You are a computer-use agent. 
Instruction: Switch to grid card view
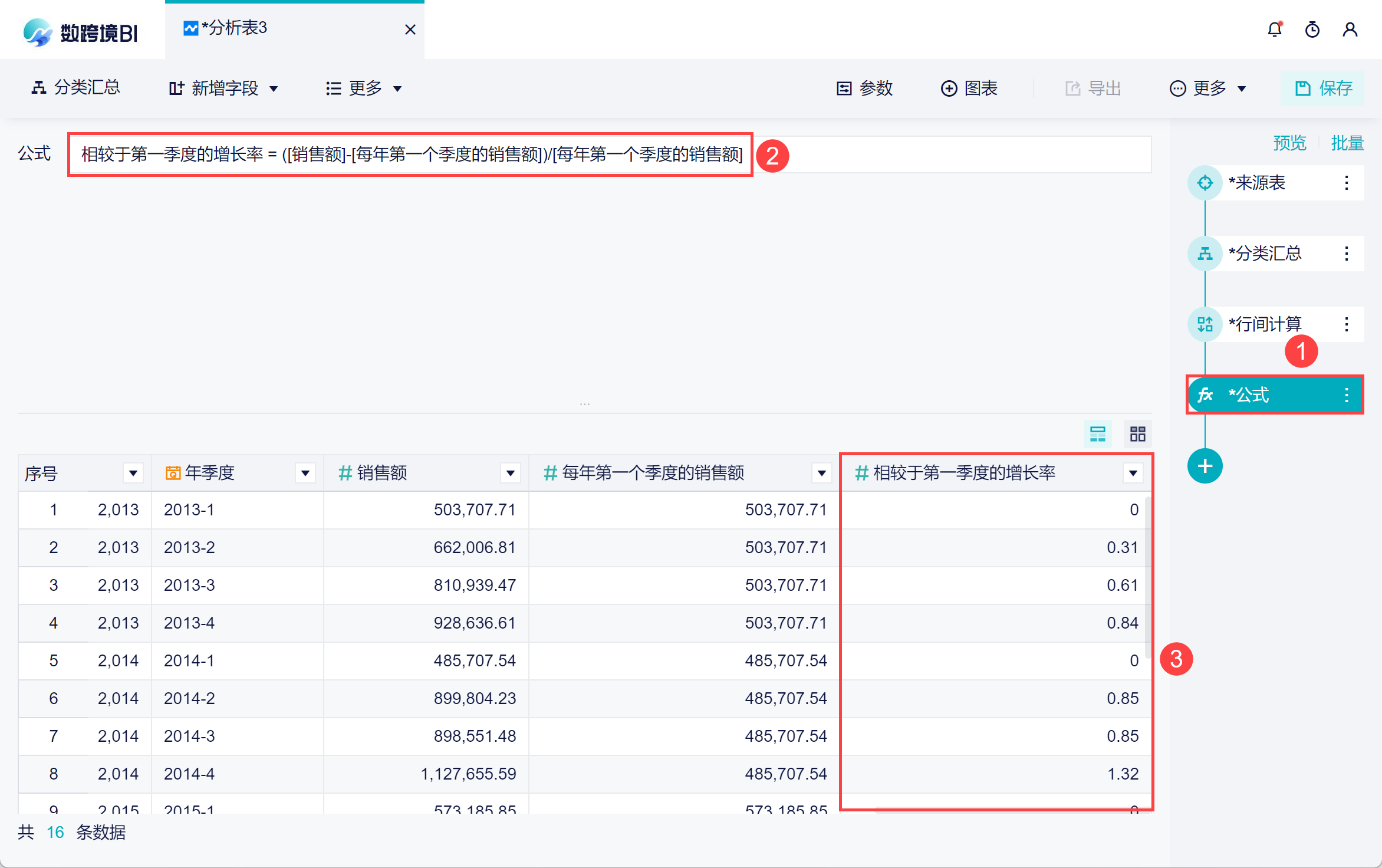coord(1137,435)
